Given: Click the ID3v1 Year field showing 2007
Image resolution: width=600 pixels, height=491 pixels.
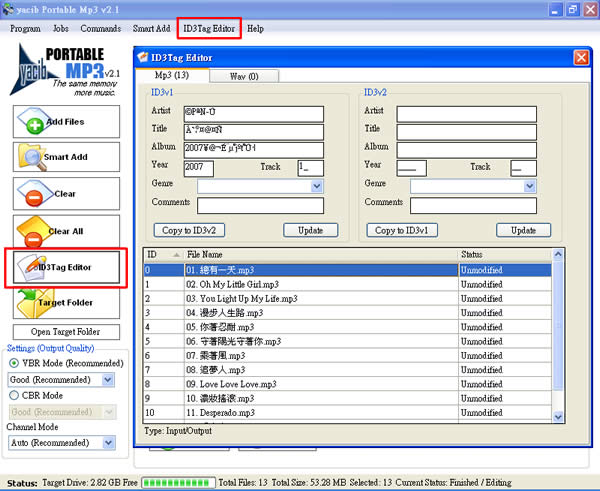Looking at the screenshot, I should click(199, 168).
